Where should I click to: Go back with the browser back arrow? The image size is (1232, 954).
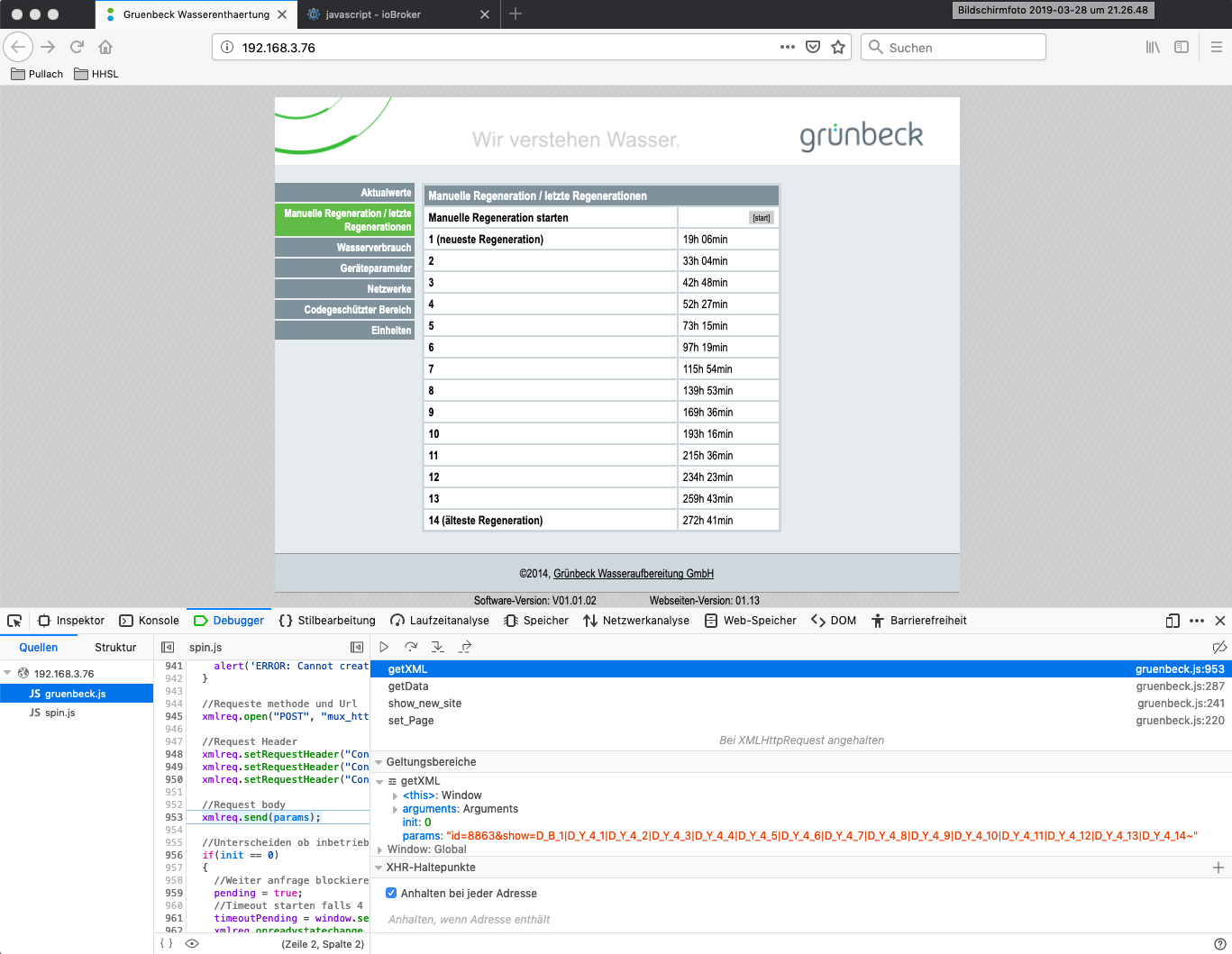tap(18, 47)
